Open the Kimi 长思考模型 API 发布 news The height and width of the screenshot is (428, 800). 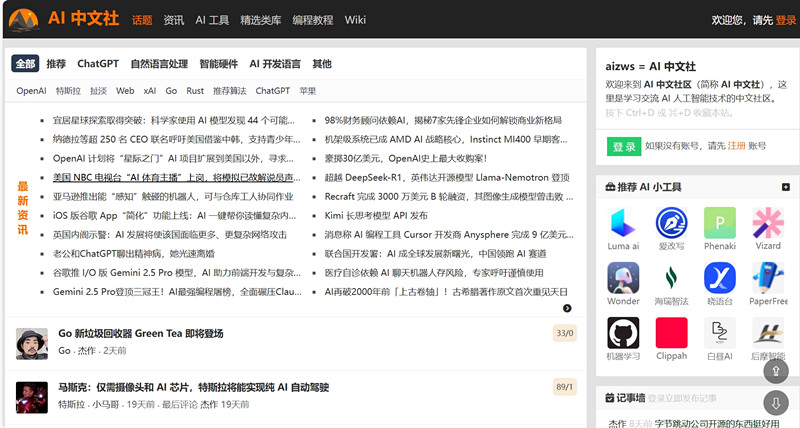376,215
